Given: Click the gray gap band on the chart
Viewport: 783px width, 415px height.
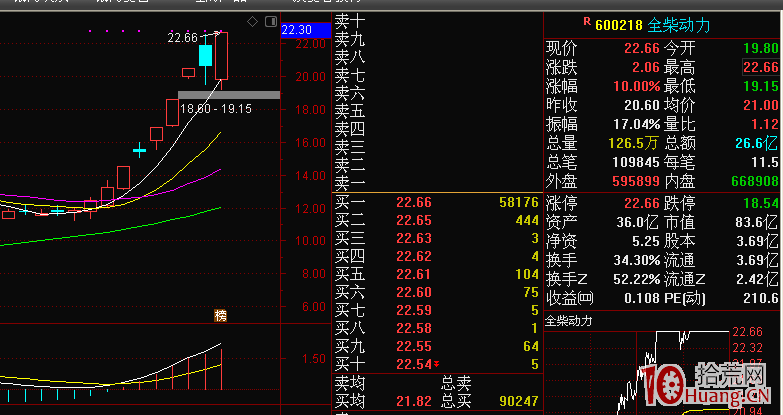Looking at the screenshot, I should click(x=229, y=95).
